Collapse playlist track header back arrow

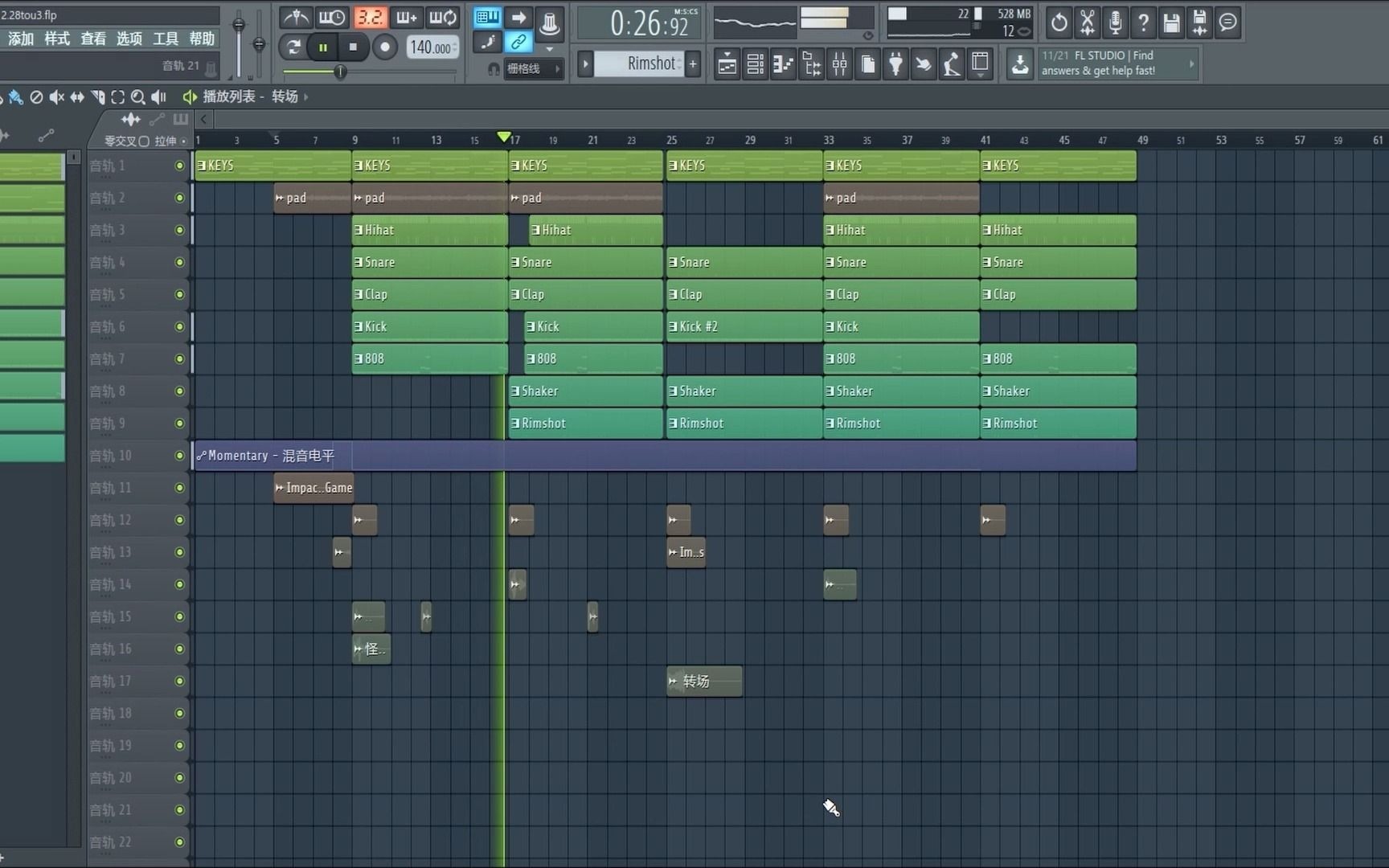204,119
